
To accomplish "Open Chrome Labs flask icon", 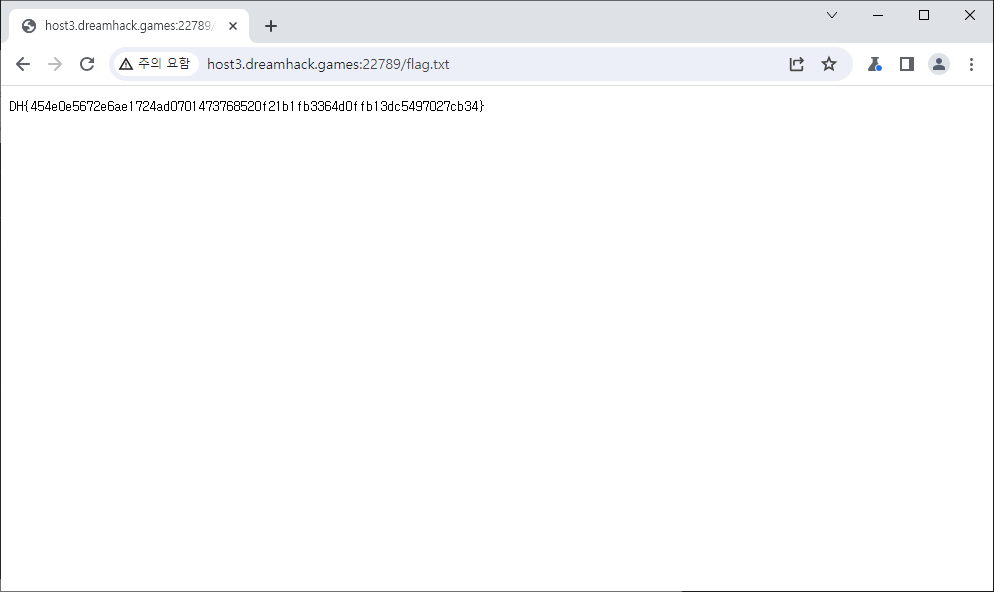I will click(874, 64).
